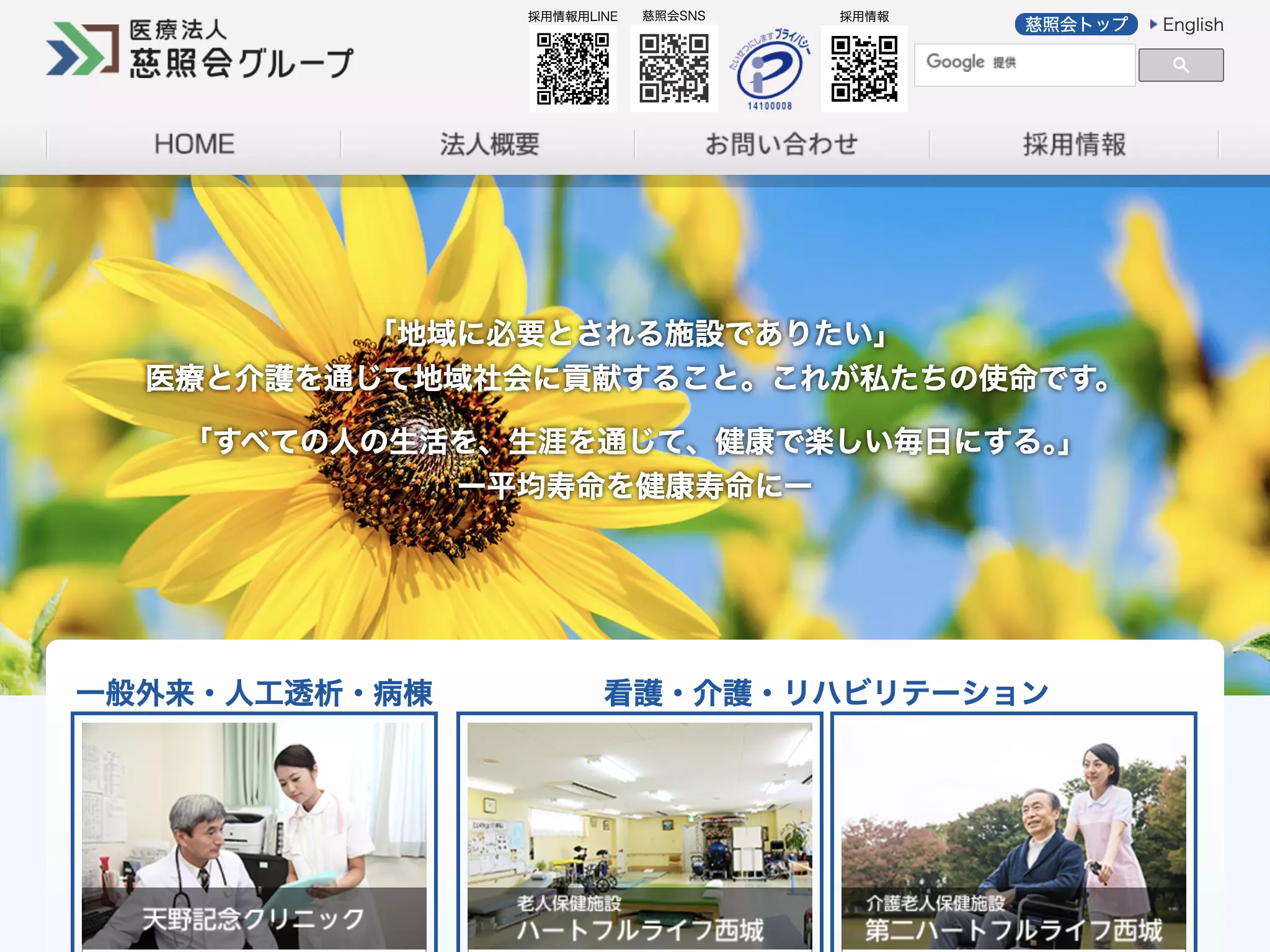The width and height of the screenshot is (1270, 952).
Task: Go to HOME in navigation
Action: tap(194, 144)
